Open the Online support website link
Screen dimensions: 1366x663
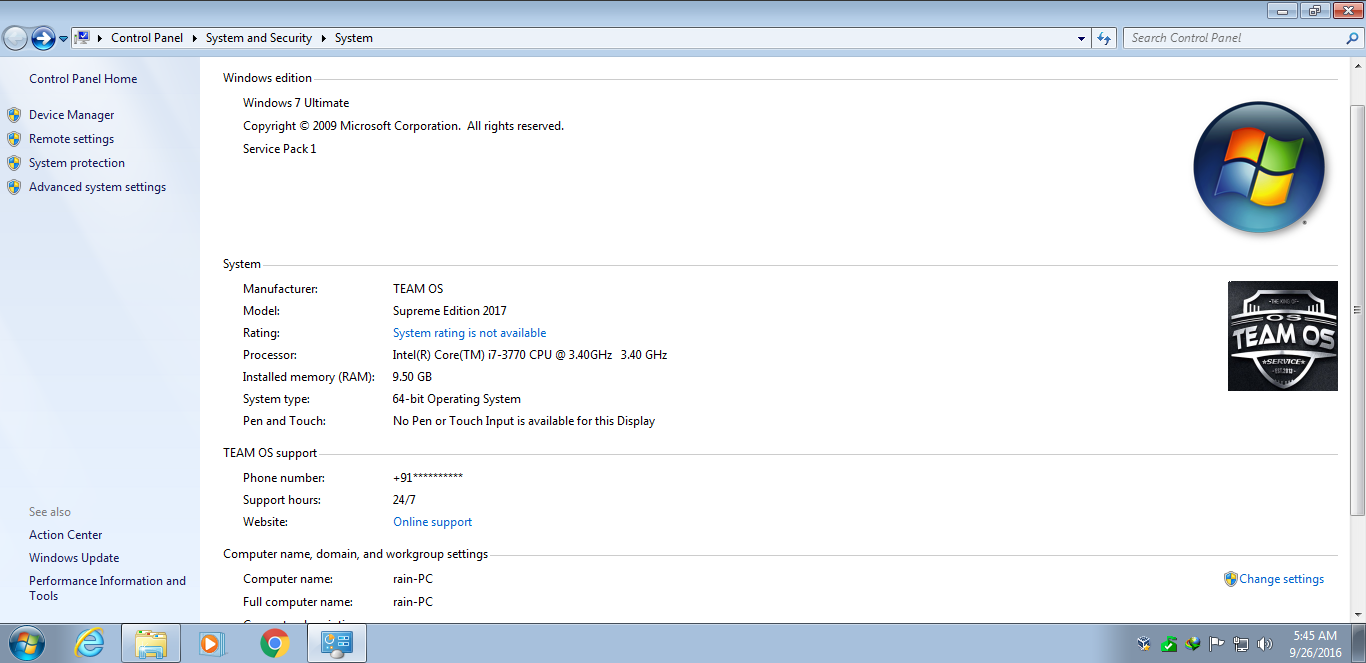432,522
